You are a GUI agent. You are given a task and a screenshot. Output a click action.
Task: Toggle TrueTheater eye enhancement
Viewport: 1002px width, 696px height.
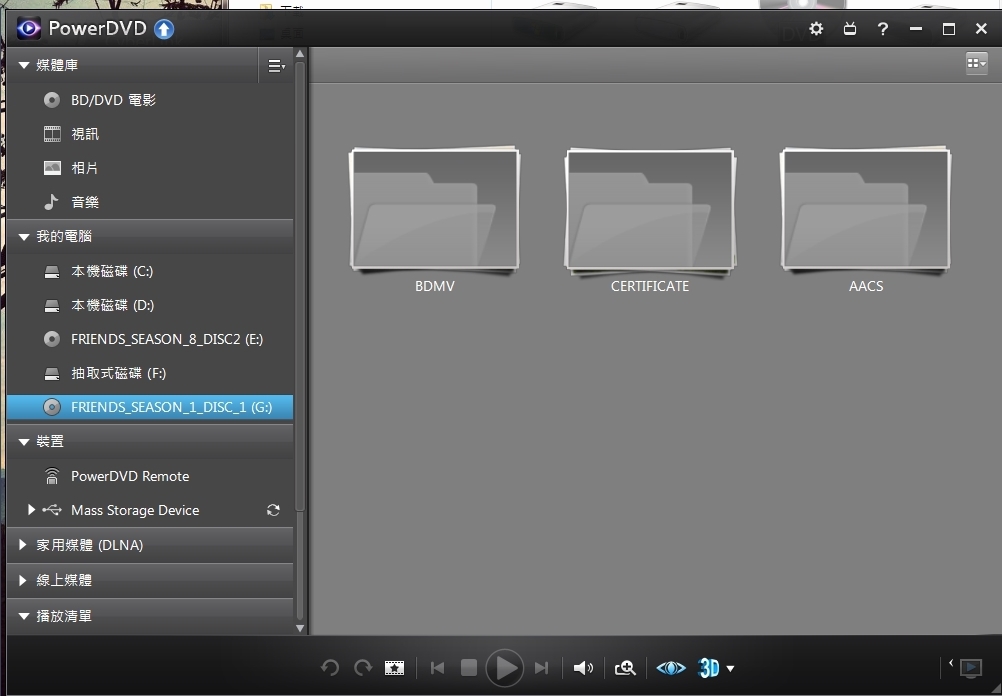[671, 668]
